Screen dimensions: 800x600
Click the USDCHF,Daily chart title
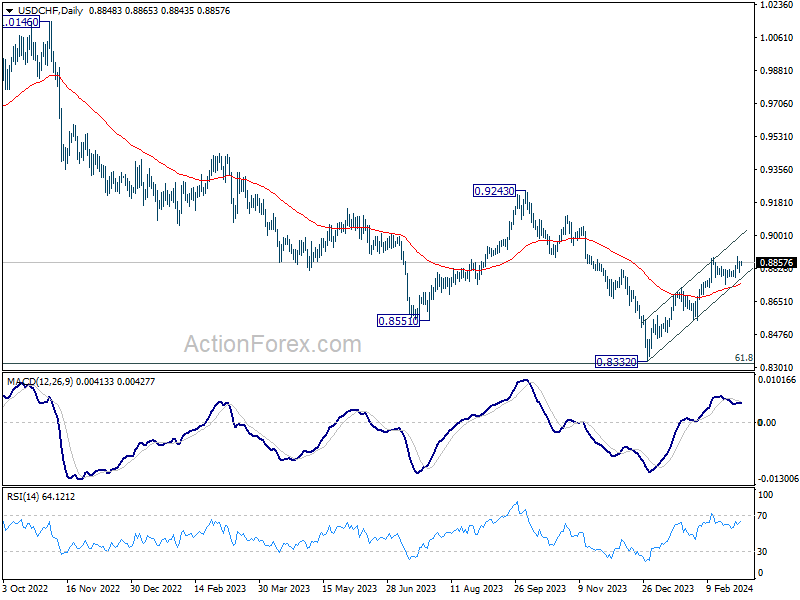[50, 11]
